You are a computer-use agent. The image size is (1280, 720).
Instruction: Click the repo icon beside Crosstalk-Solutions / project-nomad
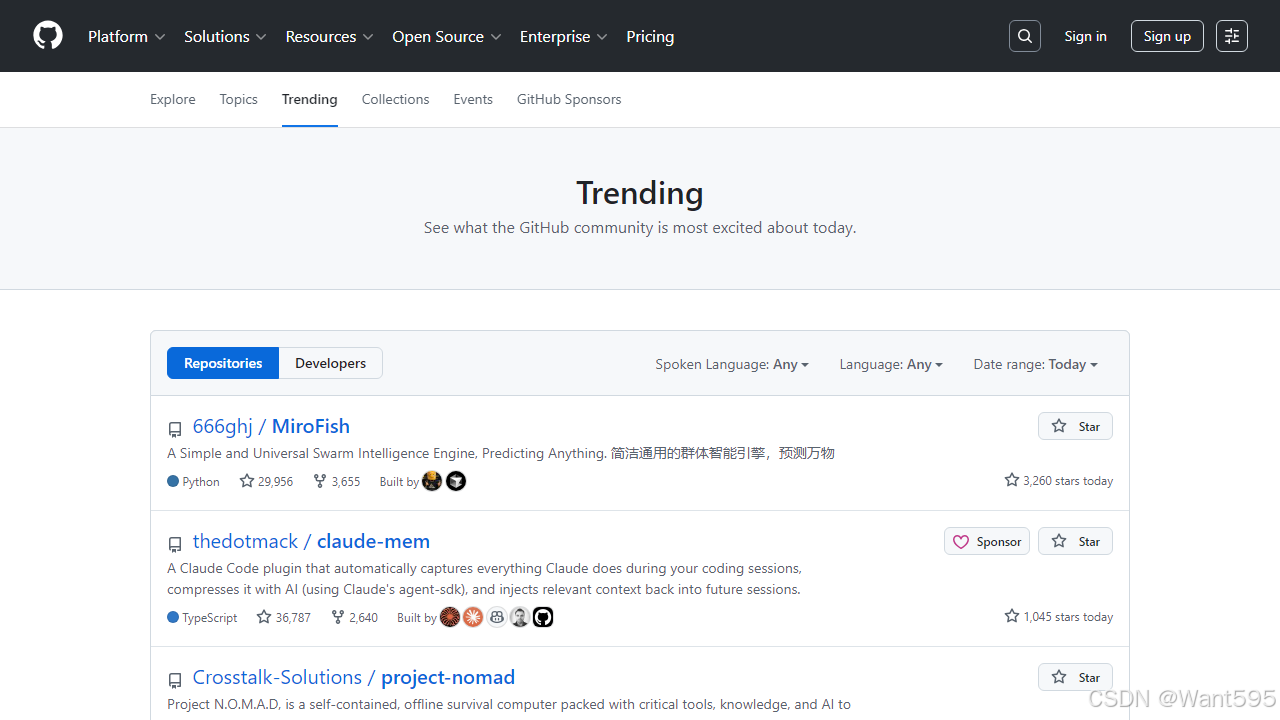pyautogui.click(x=175, y=680)
